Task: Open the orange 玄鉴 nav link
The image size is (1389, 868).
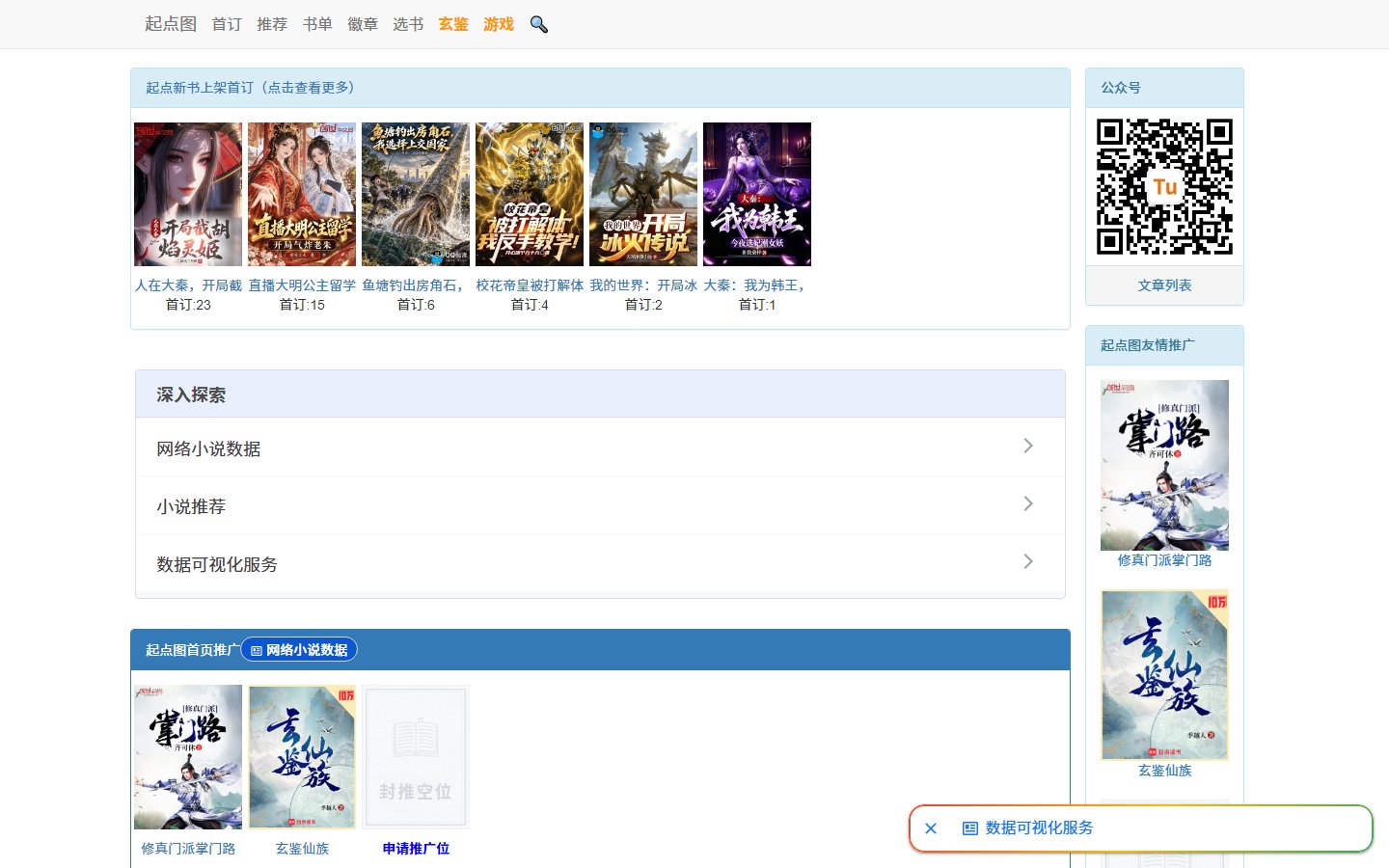Action: click(453, 24)
